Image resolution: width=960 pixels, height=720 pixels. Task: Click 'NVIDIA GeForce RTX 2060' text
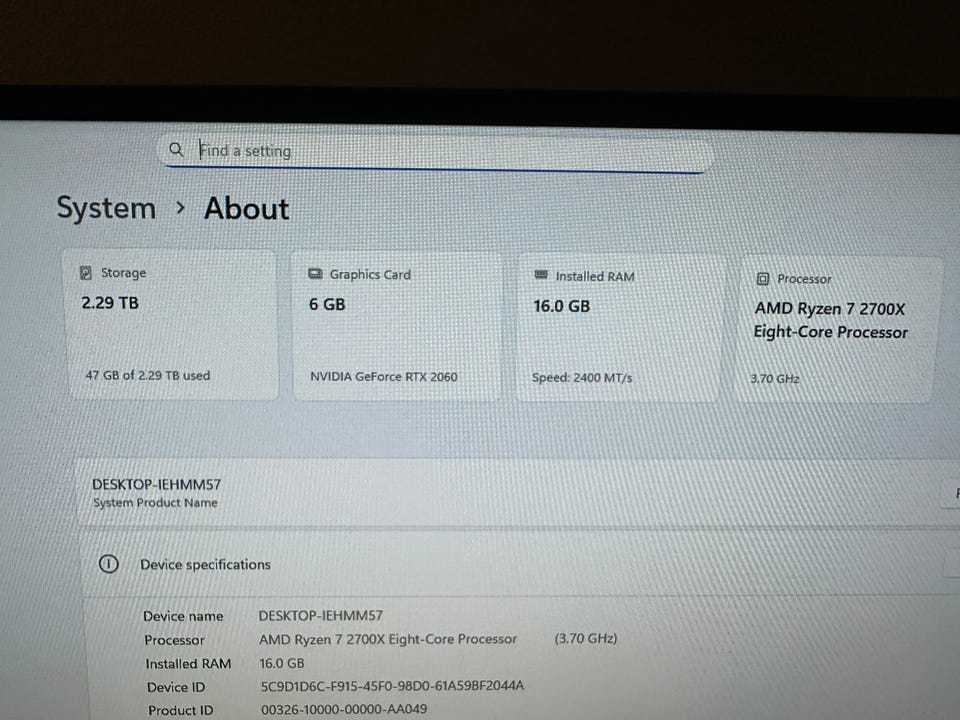384,377
